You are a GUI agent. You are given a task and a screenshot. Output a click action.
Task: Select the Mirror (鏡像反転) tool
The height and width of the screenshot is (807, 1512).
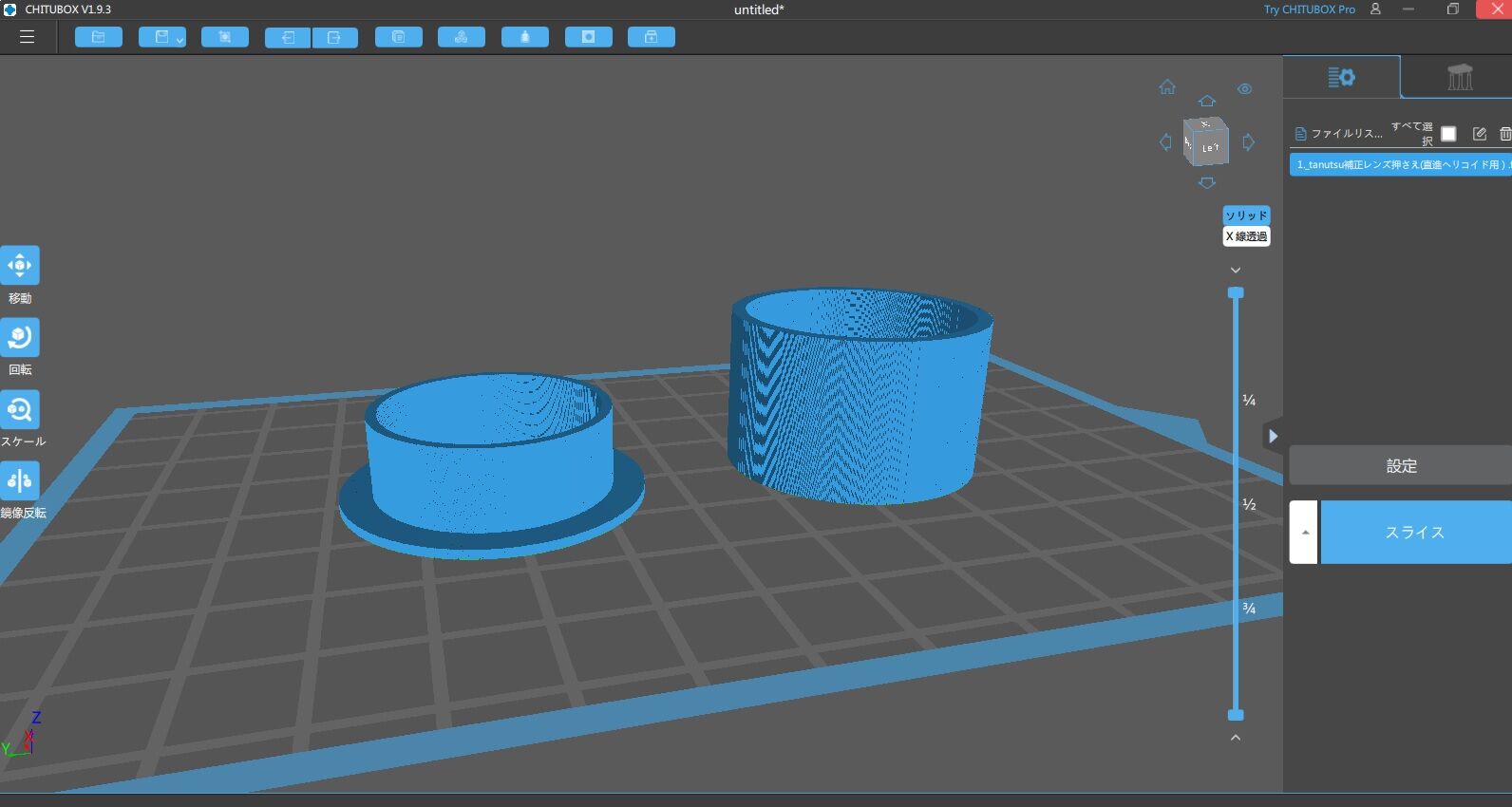pyautogui.click(x=20, y=481)
